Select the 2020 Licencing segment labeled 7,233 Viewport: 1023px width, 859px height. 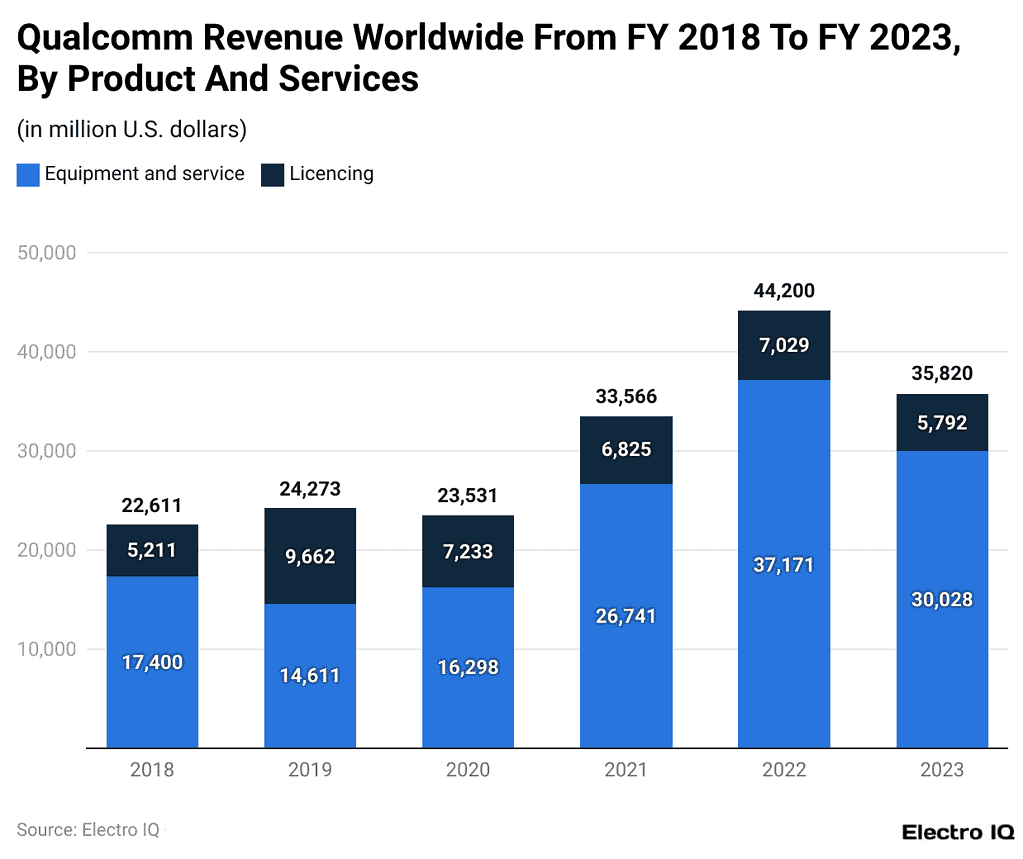click(468, 552)
